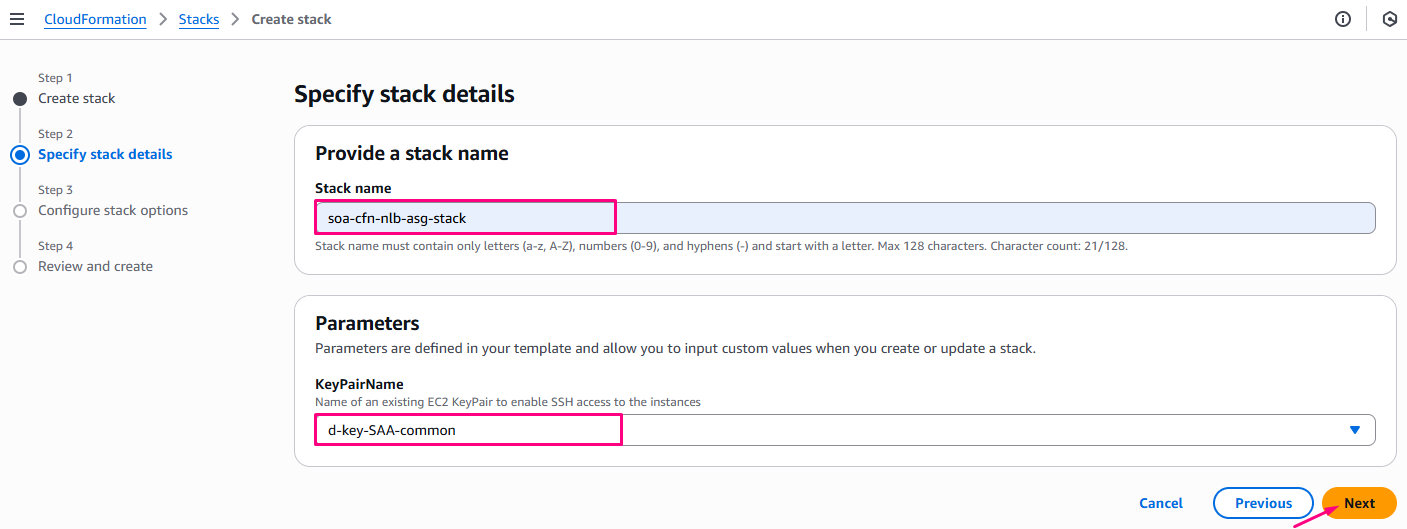Jump to the Create stack step label

76,98
